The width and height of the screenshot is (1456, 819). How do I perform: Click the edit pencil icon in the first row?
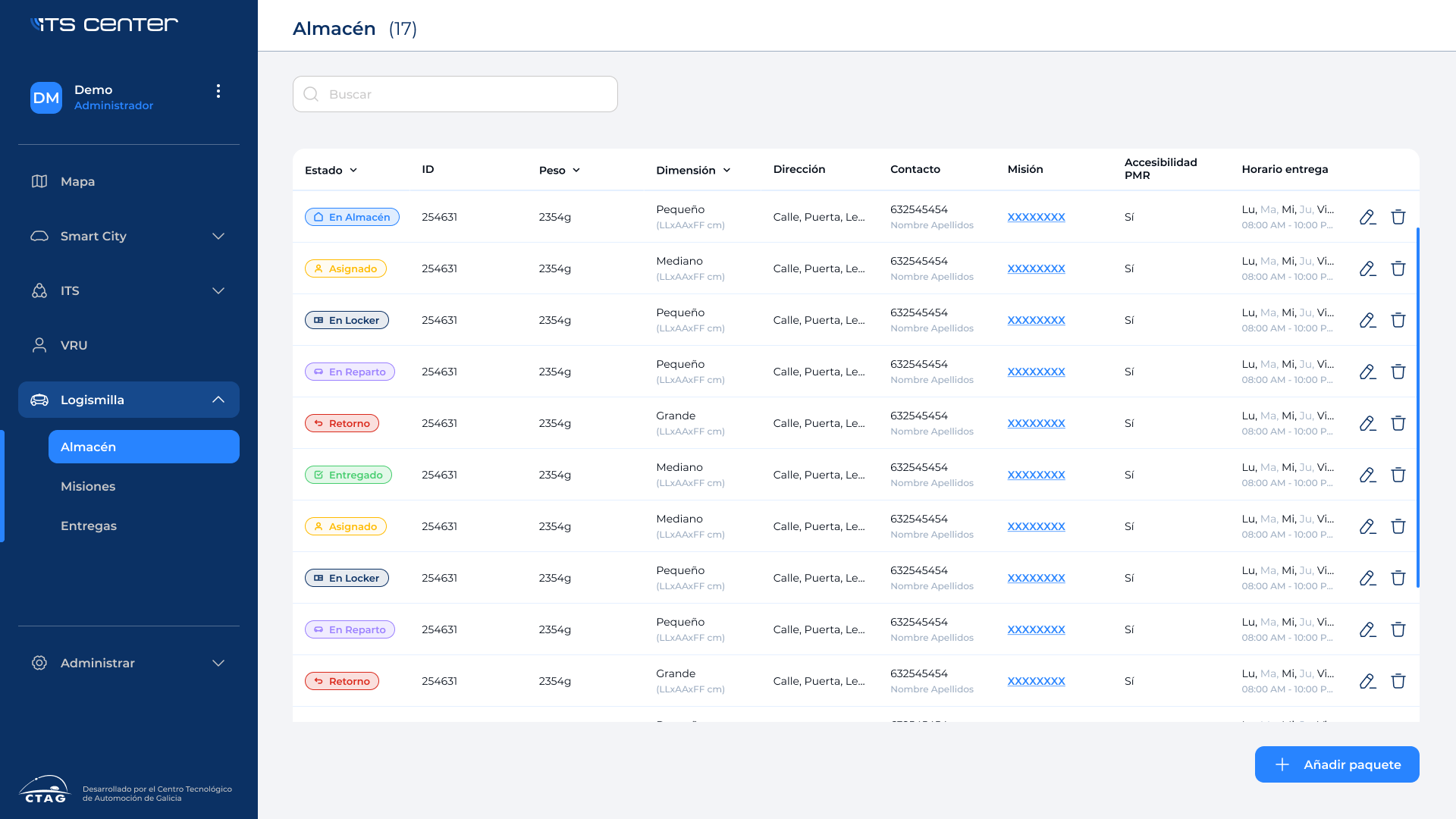click(1367, 218)
